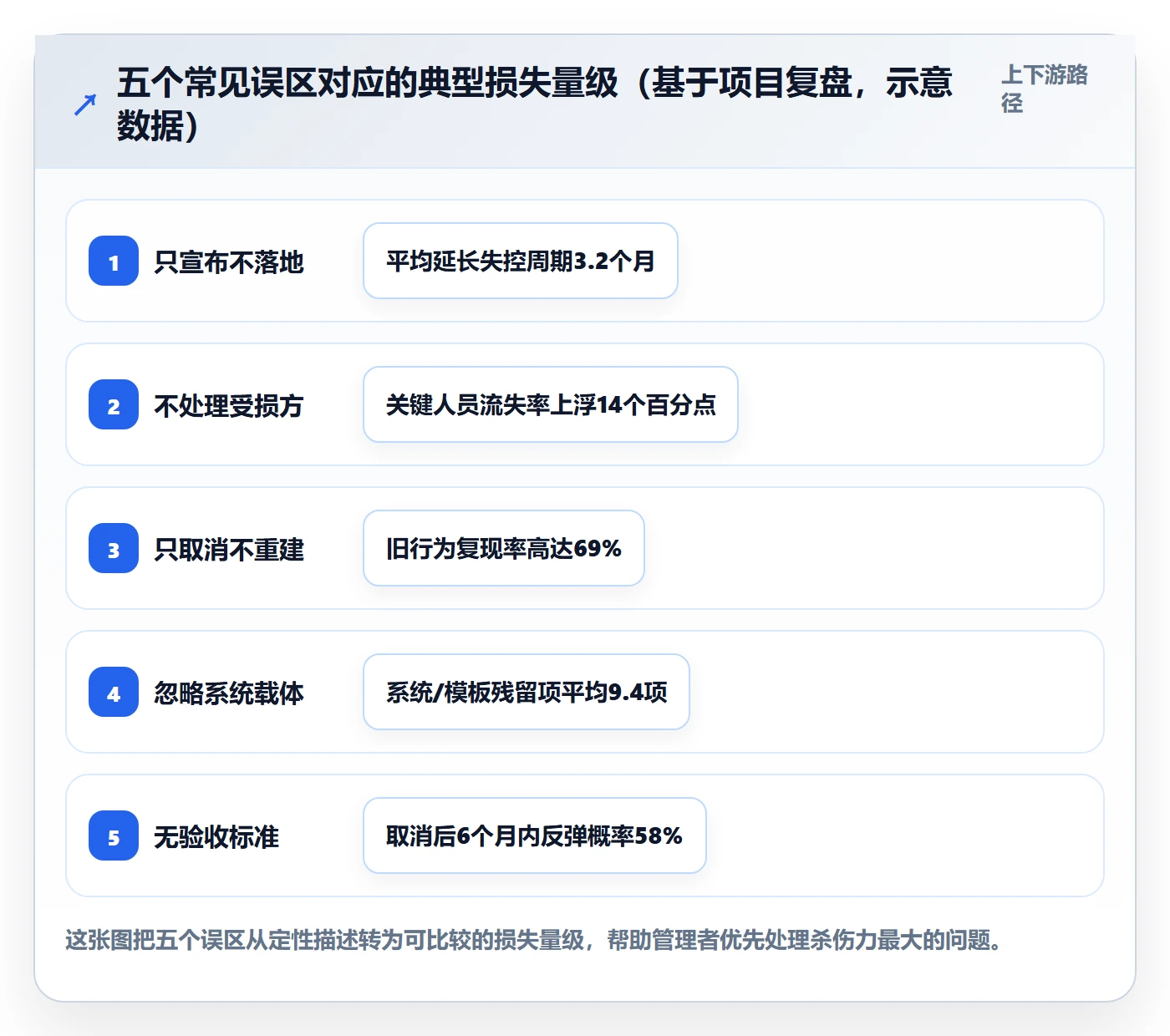Select the number 2 badge
Image resolution: width=1170 pixels, height=1036 pixels.
click(x=114, y=405)
